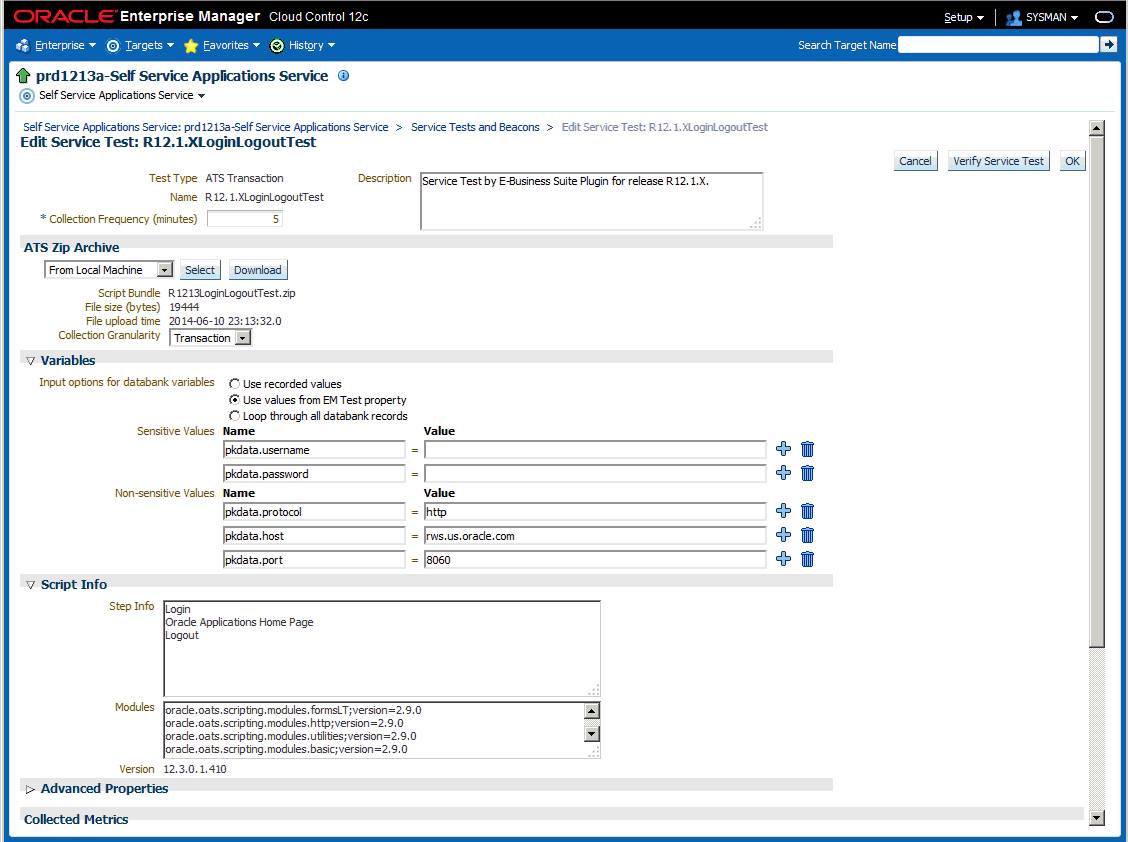Click the Self Service Applications Service target icon

27,96
